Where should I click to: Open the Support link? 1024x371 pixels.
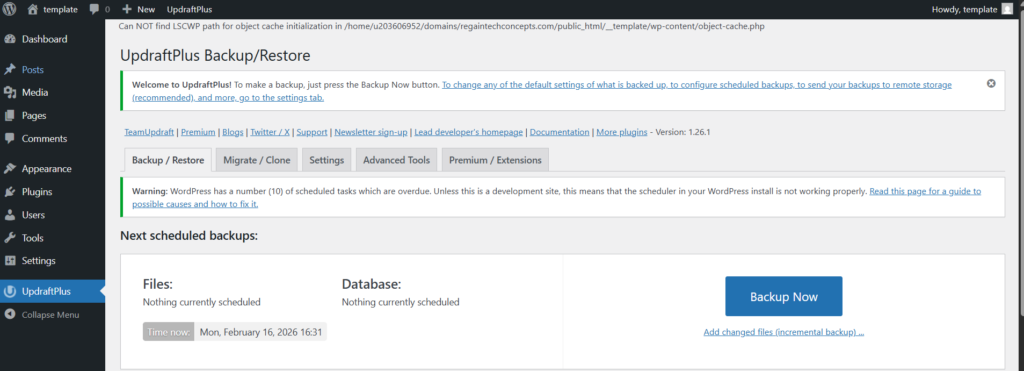coord(312,132)
